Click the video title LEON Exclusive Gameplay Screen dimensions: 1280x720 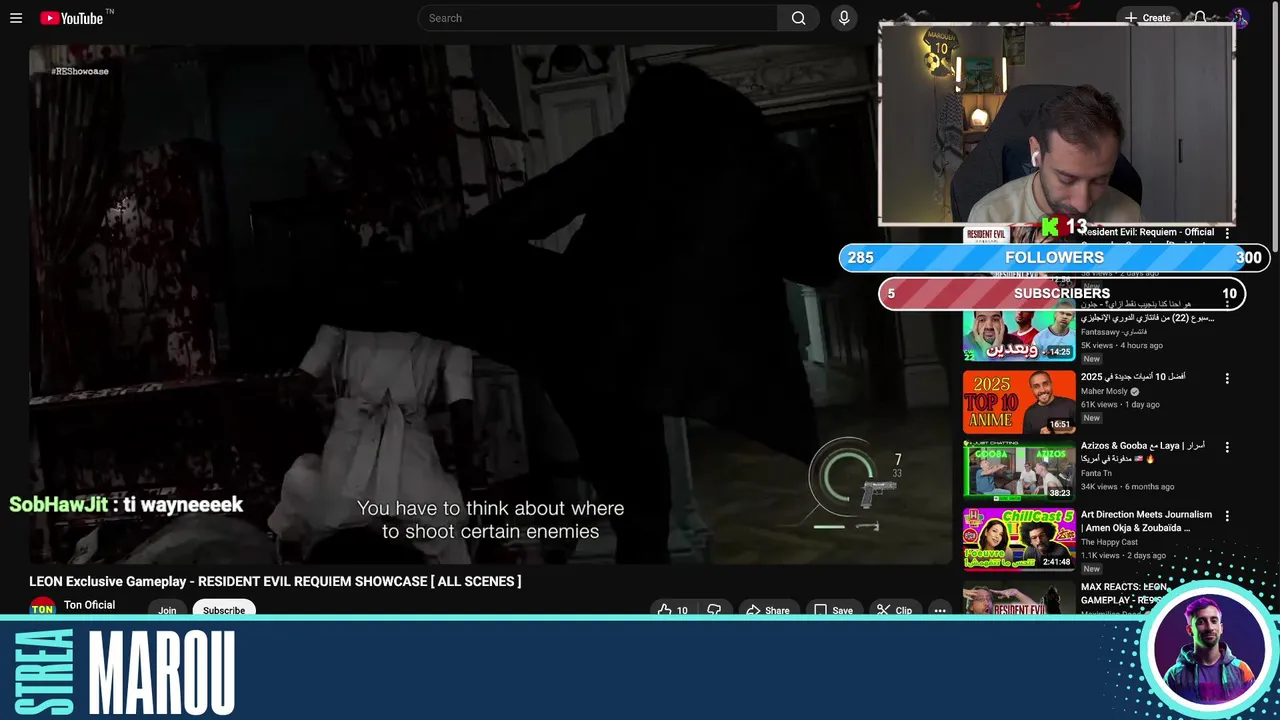coord(275,581)
